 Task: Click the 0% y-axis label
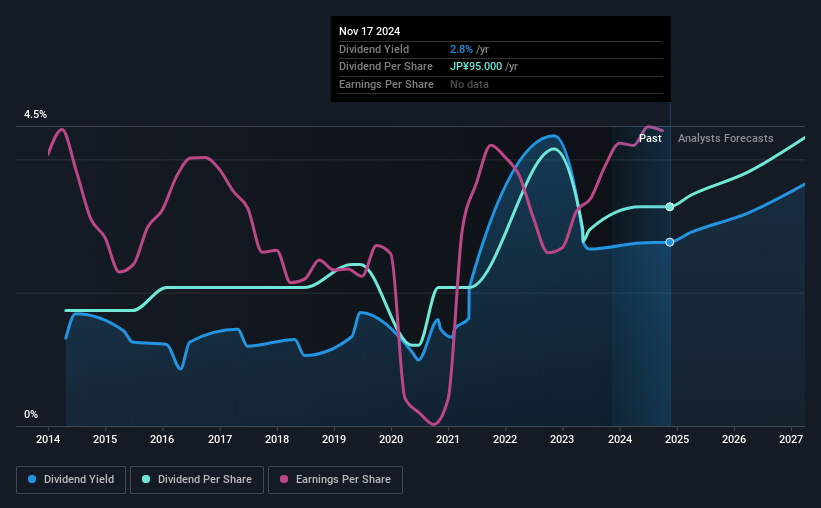(x=31, y=414)
